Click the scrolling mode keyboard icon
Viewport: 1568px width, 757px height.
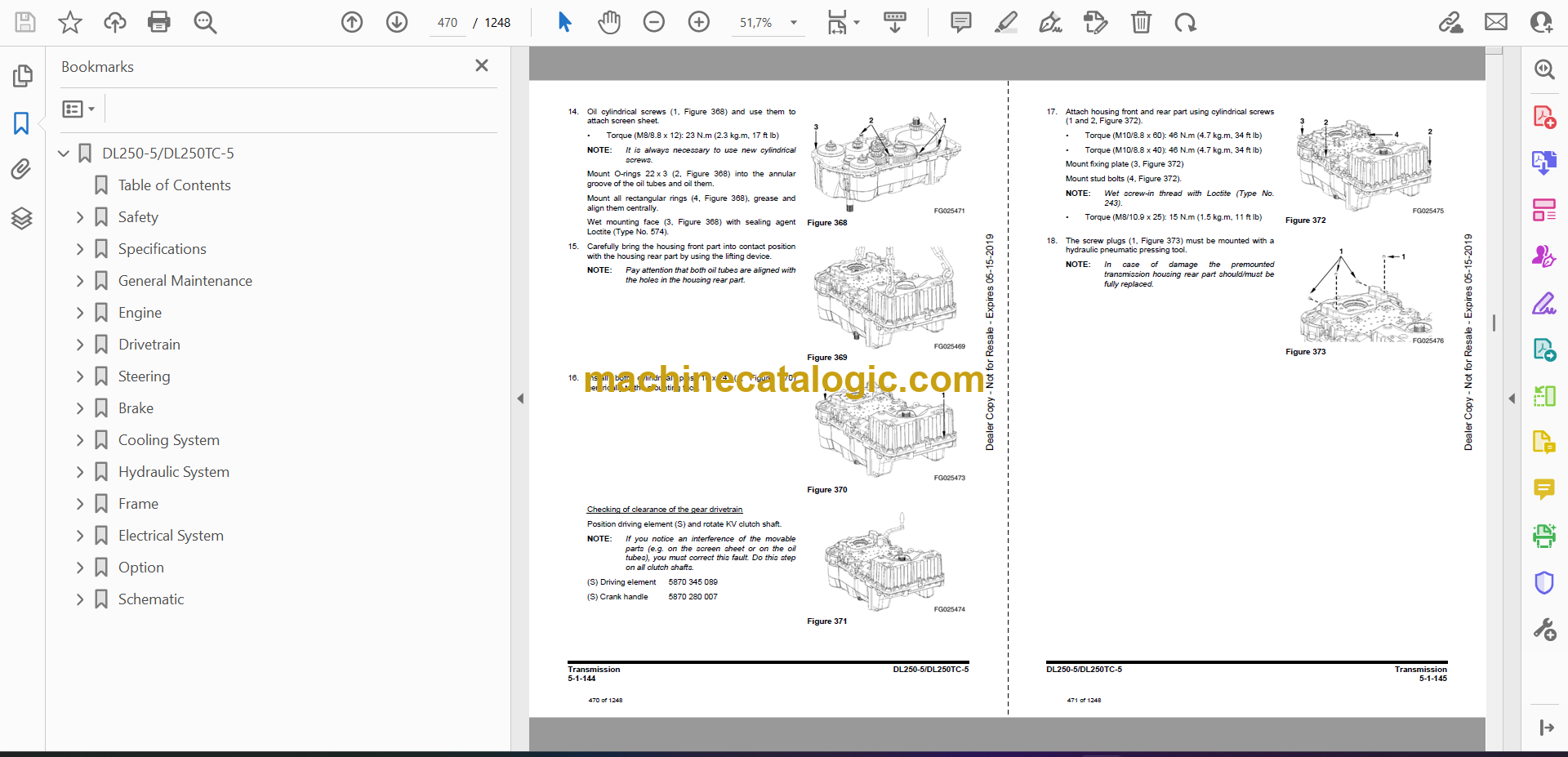[x=895, y=22]
